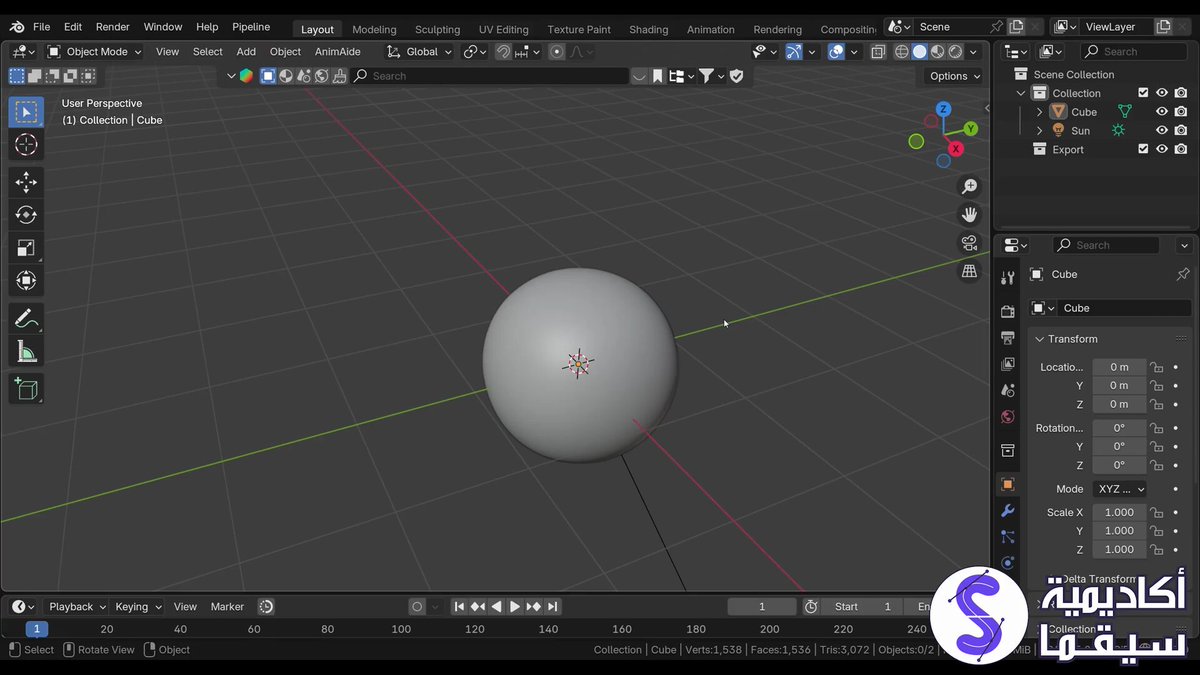Open the Object properties tab

pyautogui.click(x=1008, y=484)
